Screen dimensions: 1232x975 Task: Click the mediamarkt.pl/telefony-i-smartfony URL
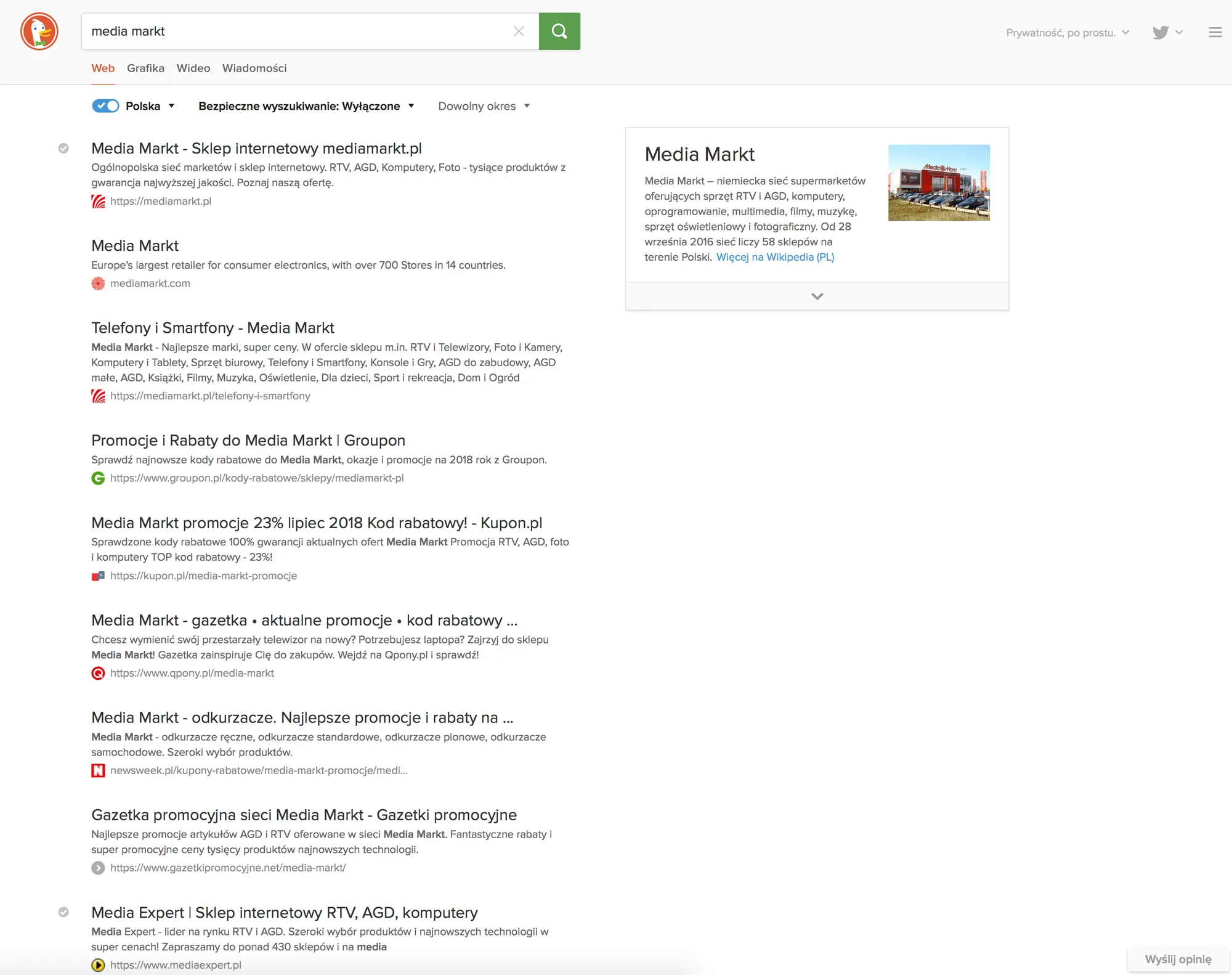[x=210, y=396]
